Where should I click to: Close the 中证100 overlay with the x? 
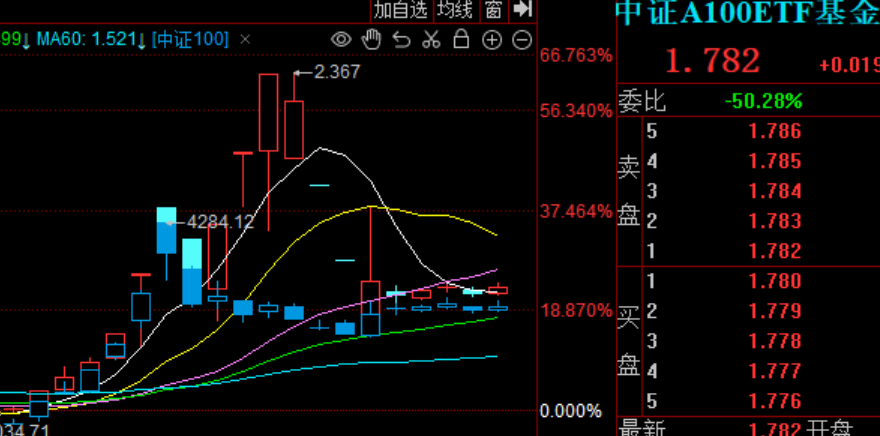244,40
